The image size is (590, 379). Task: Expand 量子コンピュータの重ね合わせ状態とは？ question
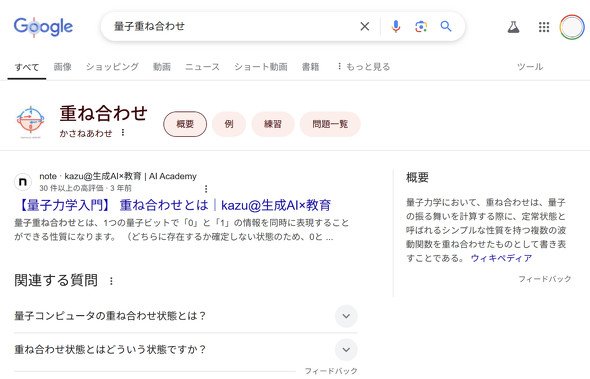pos(186,316)
